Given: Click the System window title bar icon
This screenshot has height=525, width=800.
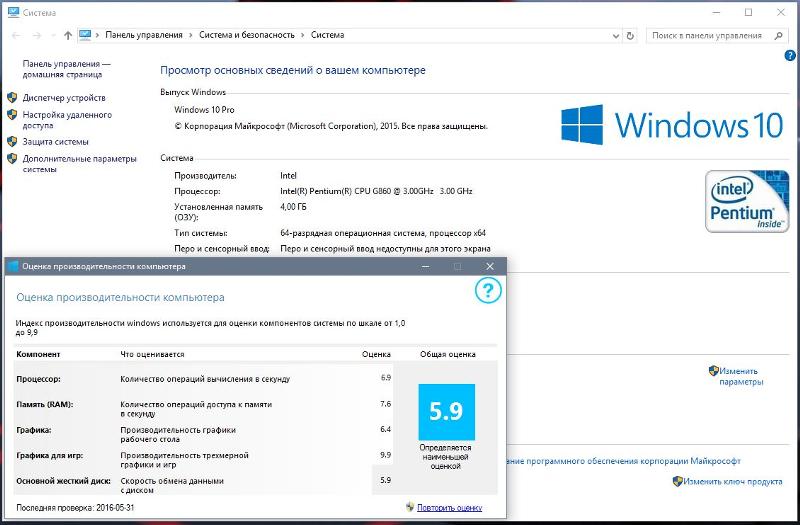Looking at the screenshot, I should pyautogui.click(x=14, y=12).
